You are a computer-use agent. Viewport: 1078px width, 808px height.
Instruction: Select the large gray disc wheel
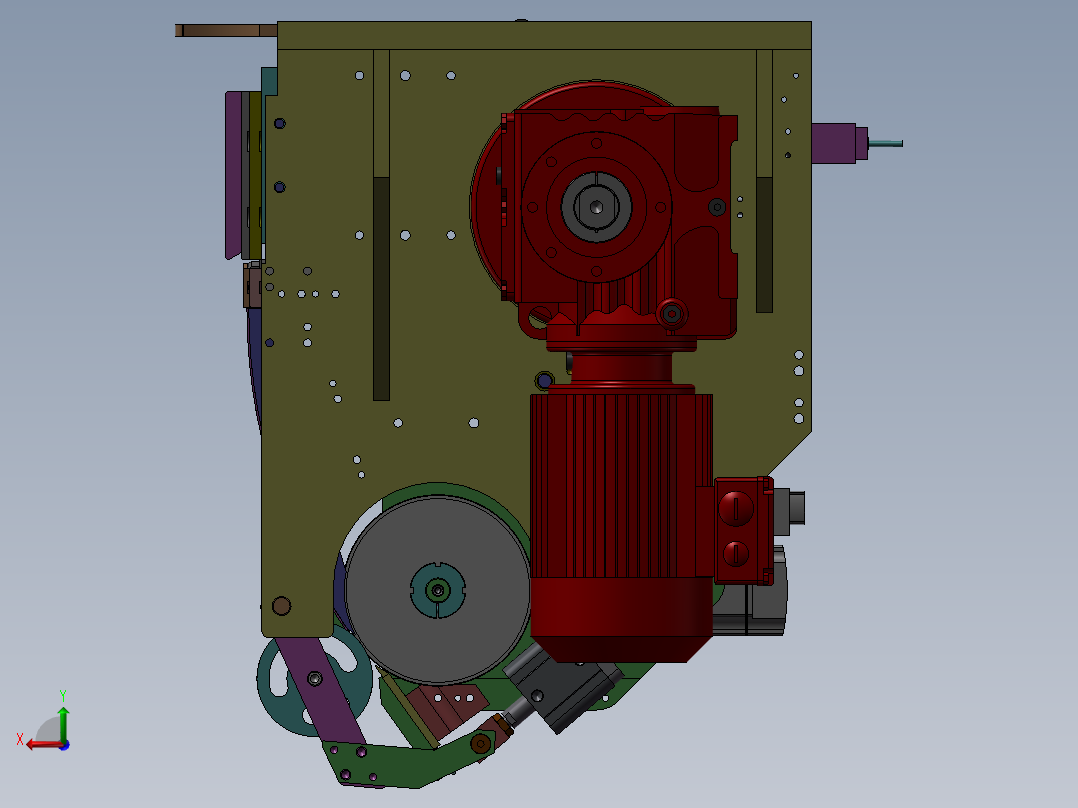pos(438,590)
